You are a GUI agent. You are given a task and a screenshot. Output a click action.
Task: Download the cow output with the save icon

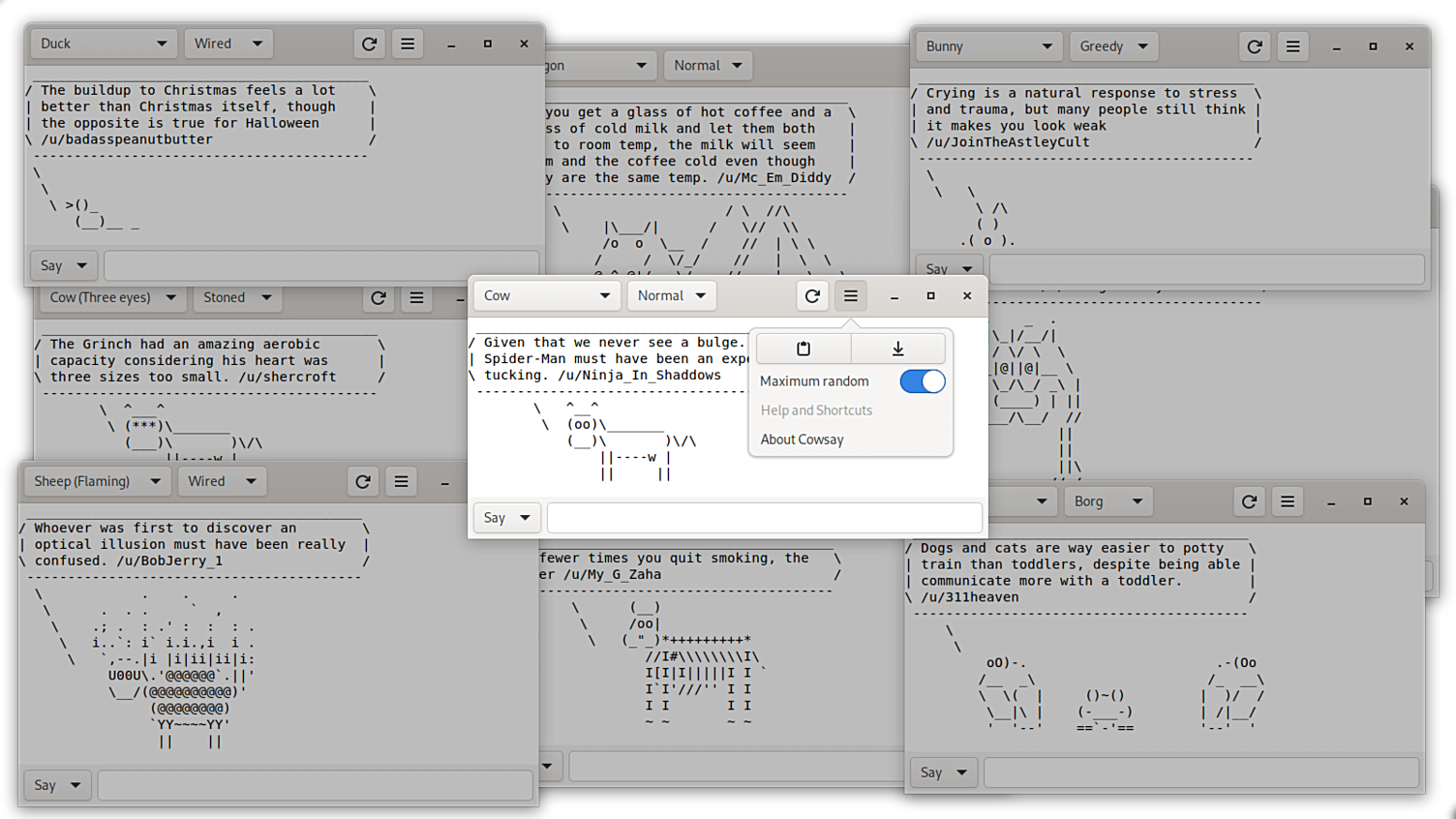click(897, 348)
